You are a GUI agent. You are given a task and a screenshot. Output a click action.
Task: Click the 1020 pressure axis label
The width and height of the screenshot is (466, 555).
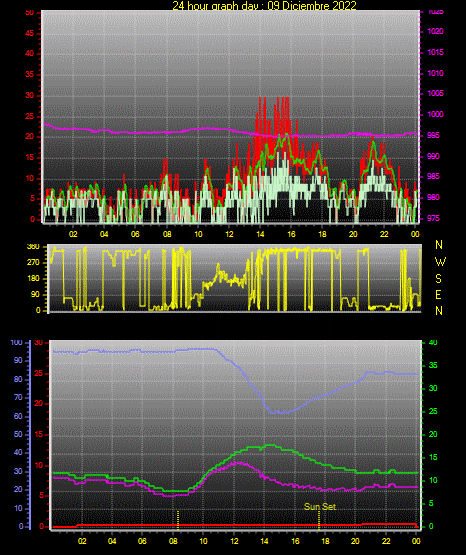435,32
